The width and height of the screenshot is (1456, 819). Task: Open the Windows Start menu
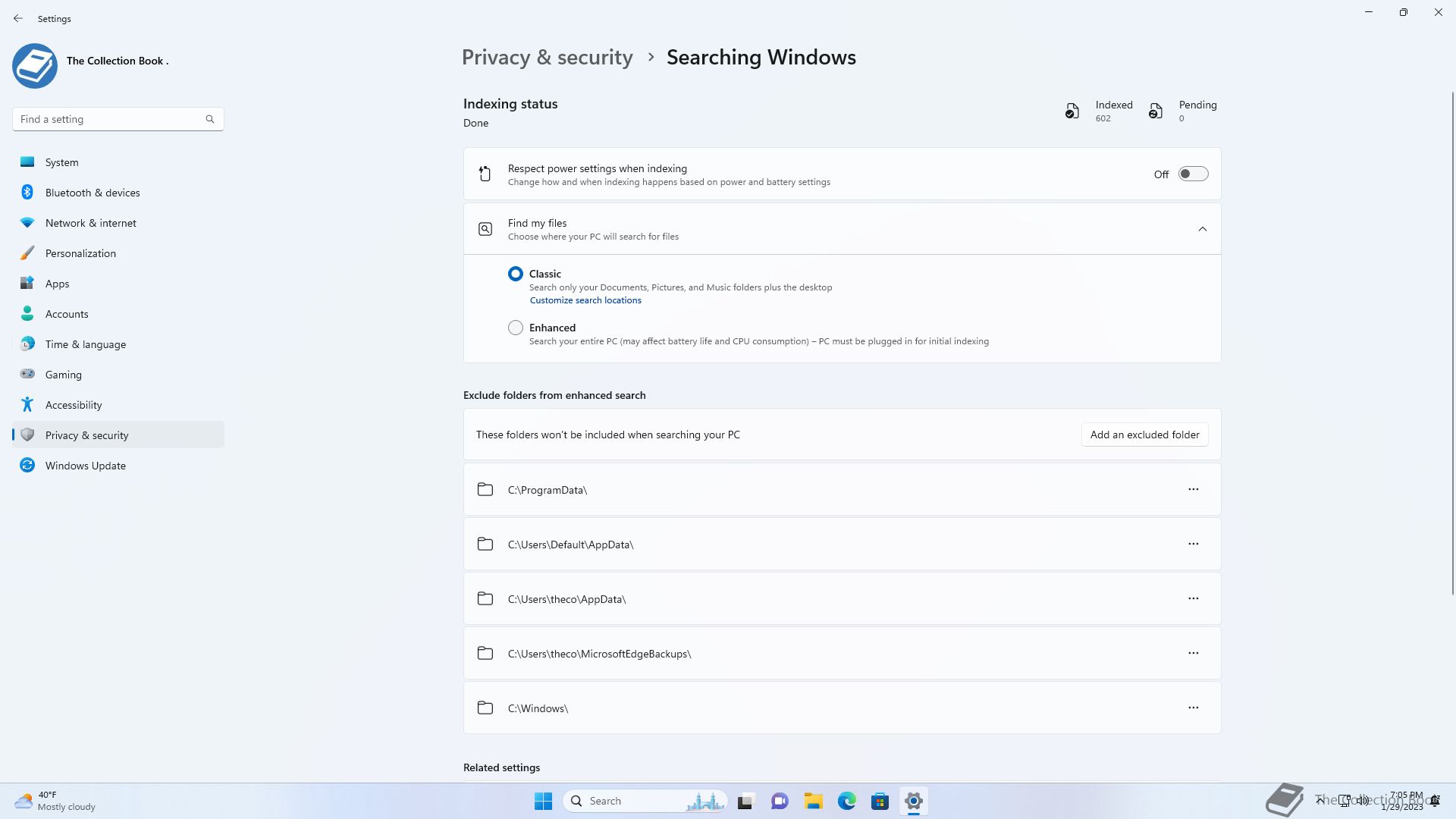click(x=543, y=801)
